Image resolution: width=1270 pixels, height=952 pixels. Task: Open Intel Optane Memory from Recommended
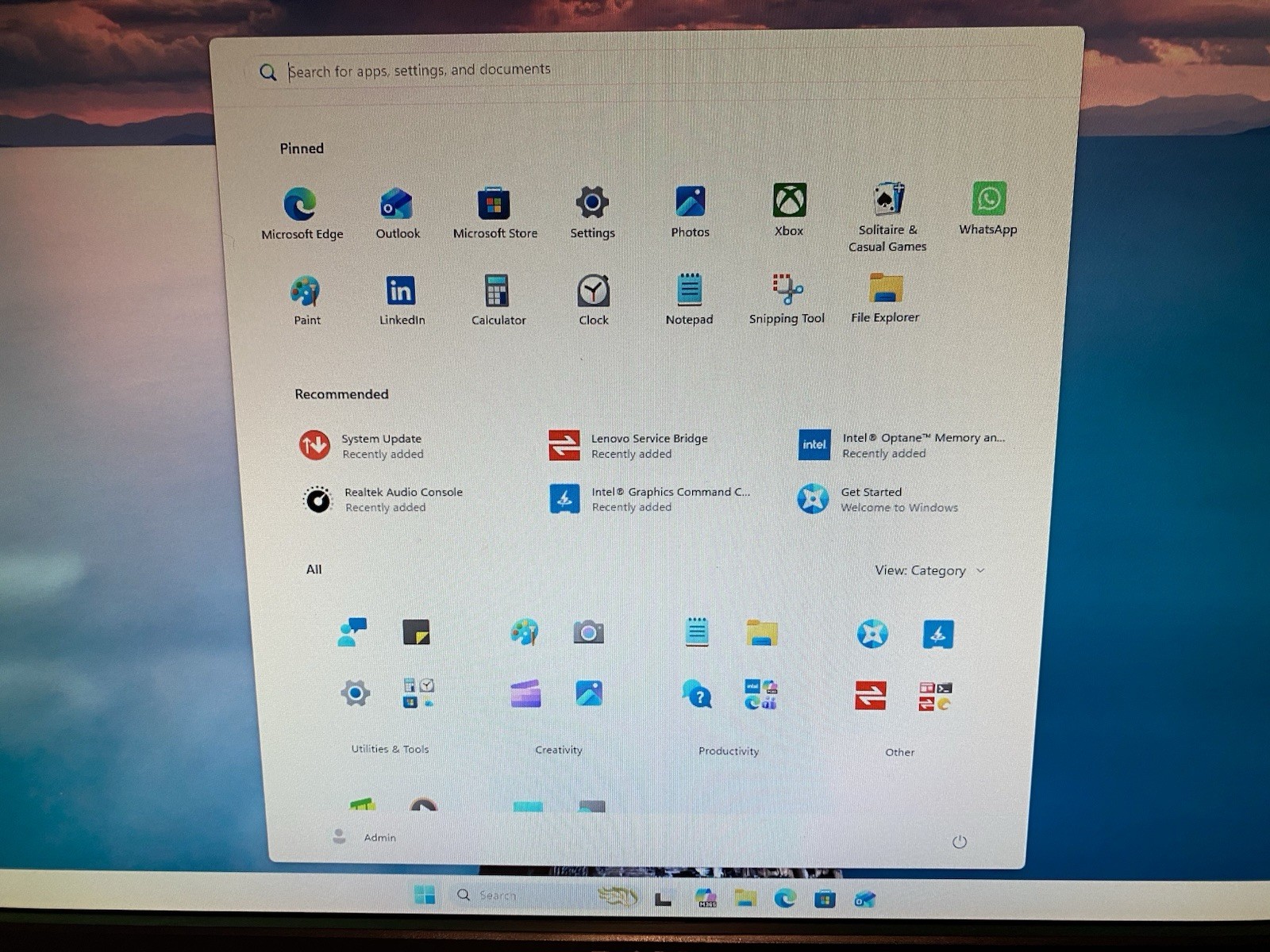click(x=902, y=444)
